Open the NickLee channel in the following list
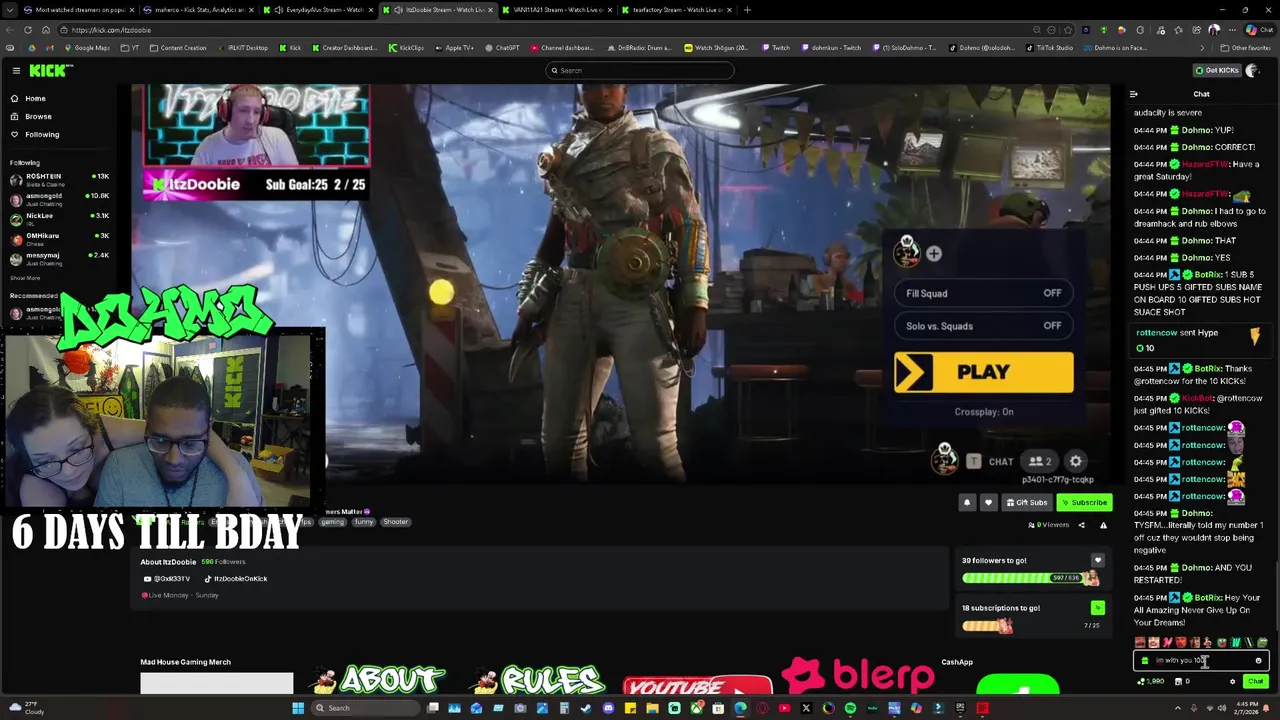This screenshot has width=1280, height=720. click(x=60, y=218)
